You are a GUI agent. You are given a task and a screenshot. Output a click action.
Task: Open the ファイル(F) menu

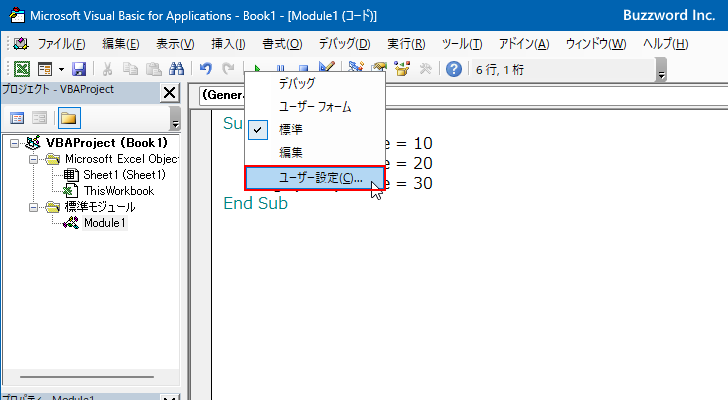[x=61, y=44]
